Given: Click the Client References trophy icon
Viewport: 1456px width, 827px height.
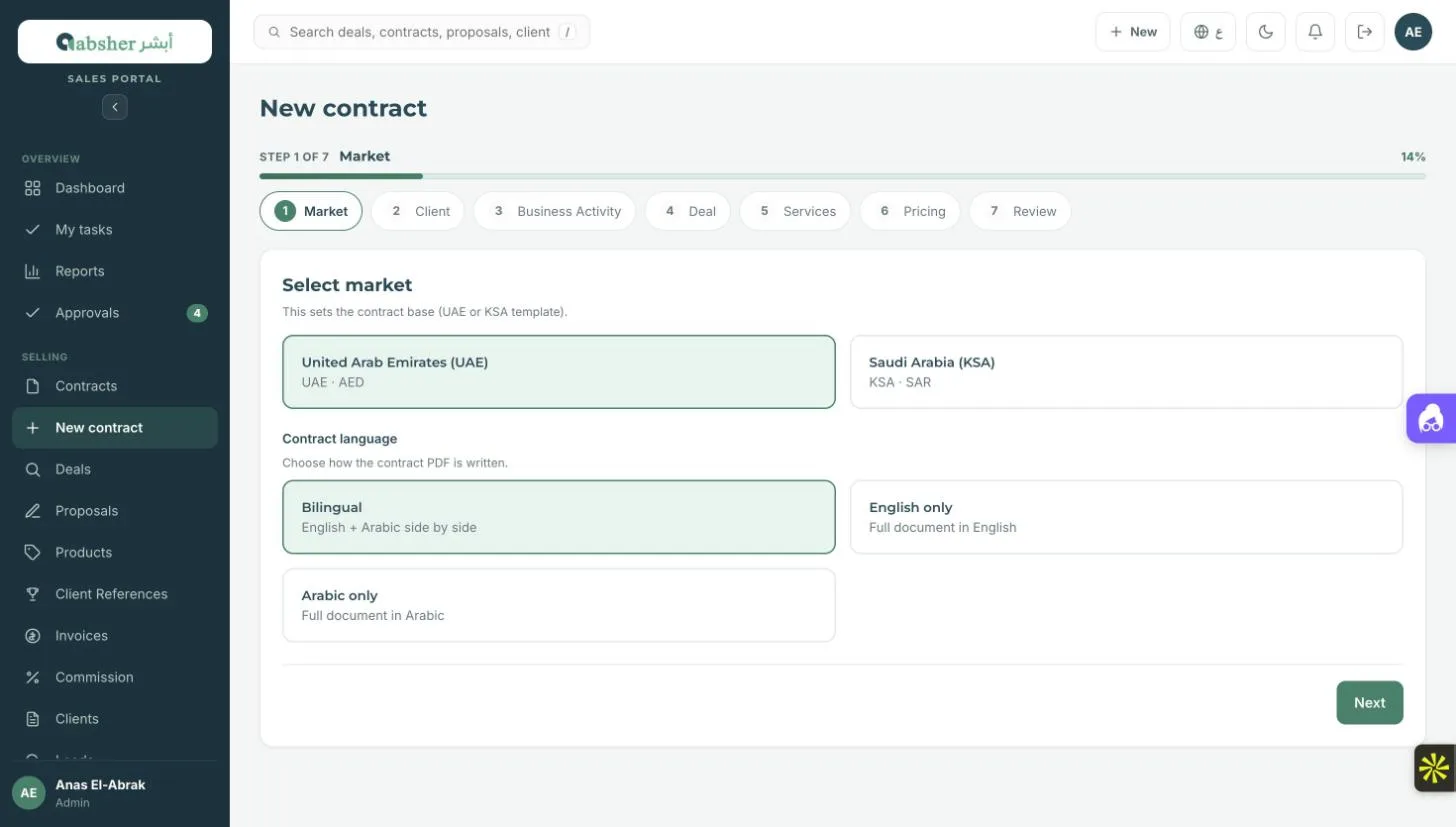Looking at the screenshot, I should pyautogui.click(x=33, y=594).
